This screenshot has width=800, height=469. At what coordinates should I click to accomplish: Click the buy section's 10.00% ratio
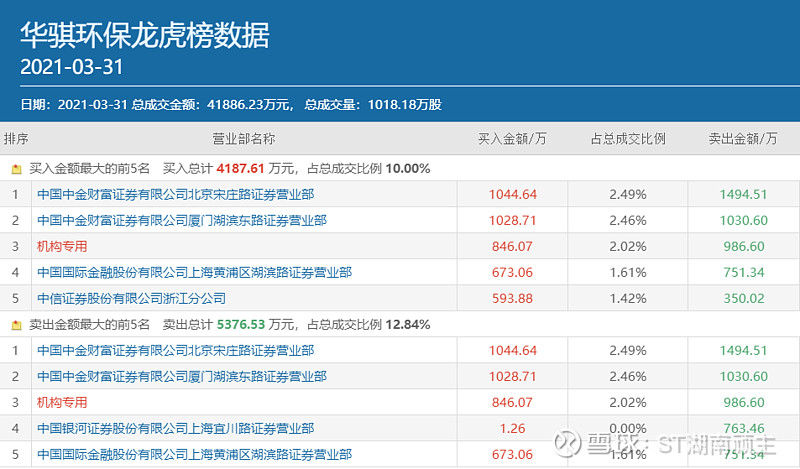408,168
